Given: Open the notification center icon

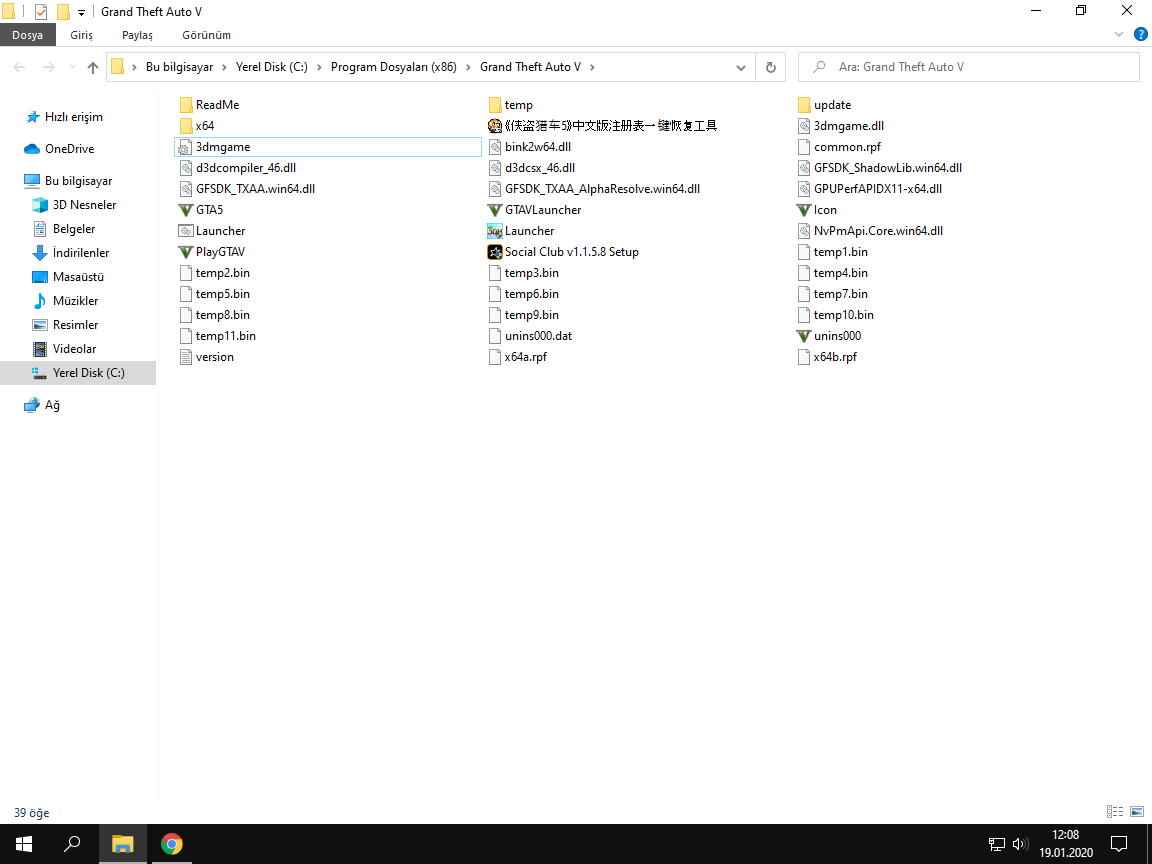Looking at the screenshot, I should [x=1119, y=844].
